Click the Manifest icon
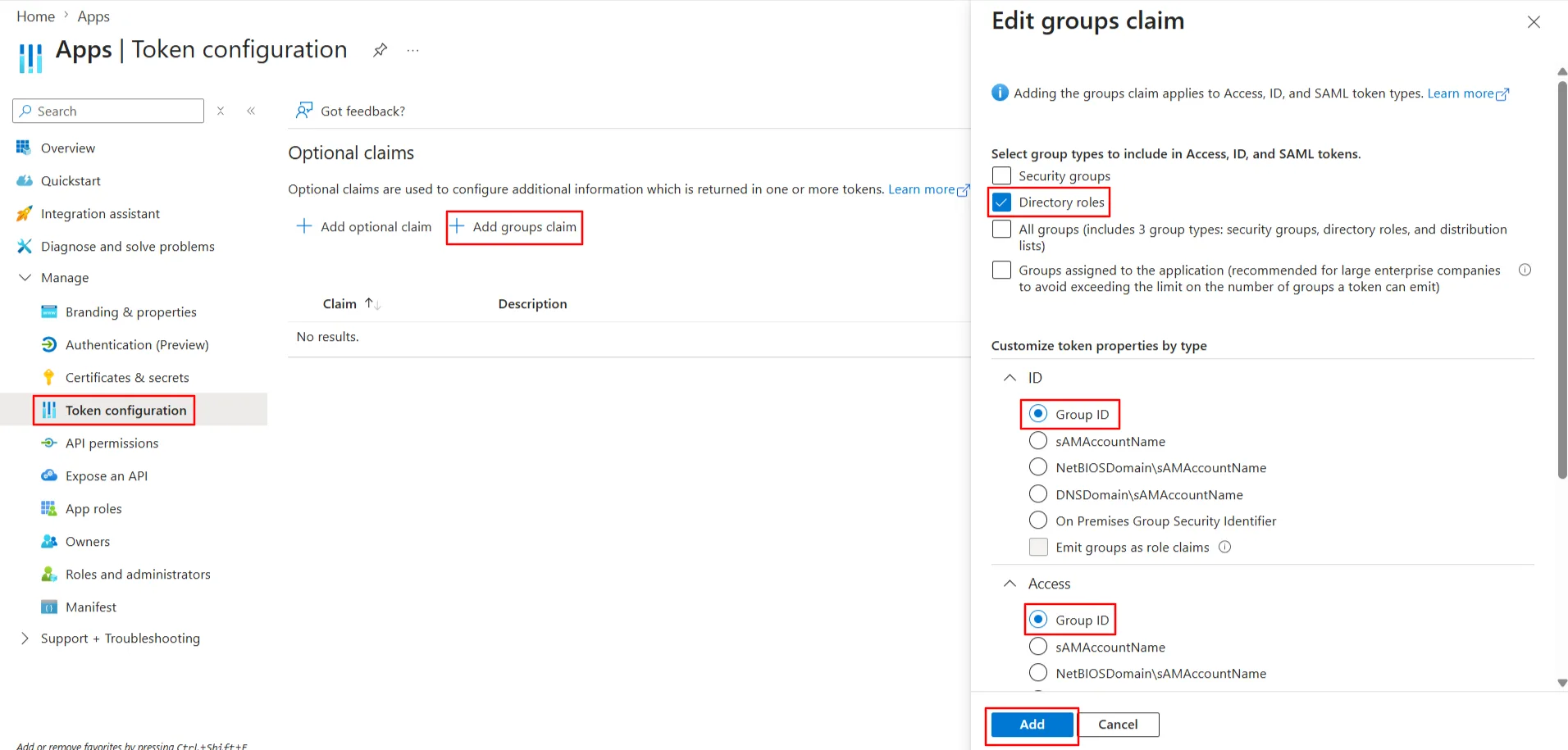Viewport: 1568px width, 750px height. point(49,607)
